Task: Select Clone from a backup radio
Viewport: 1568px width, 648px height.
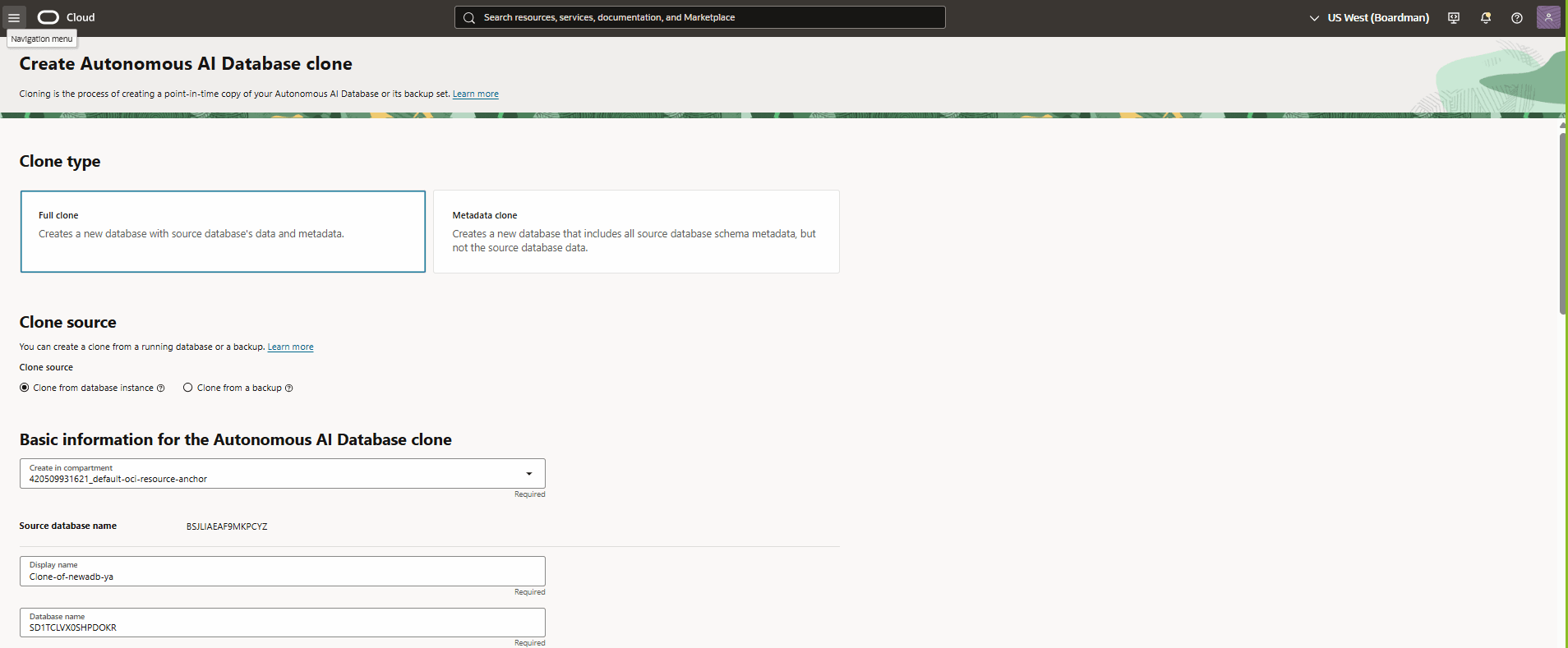Action: pos(188,388)
